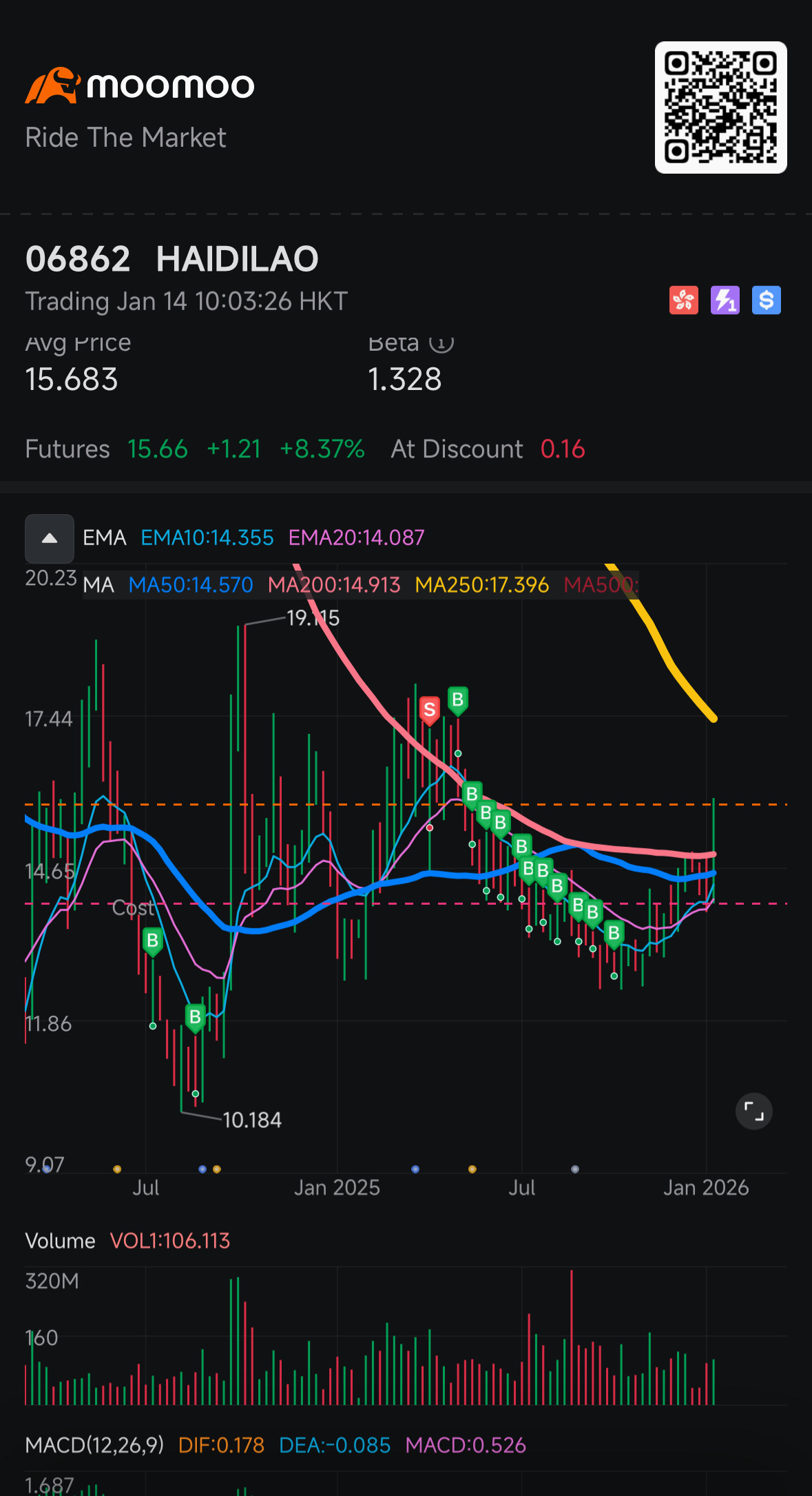Viewport: 812px width, 1496px height.
Task: Open the Beta info tooltip icon
Action: click(x=441, y=342)
